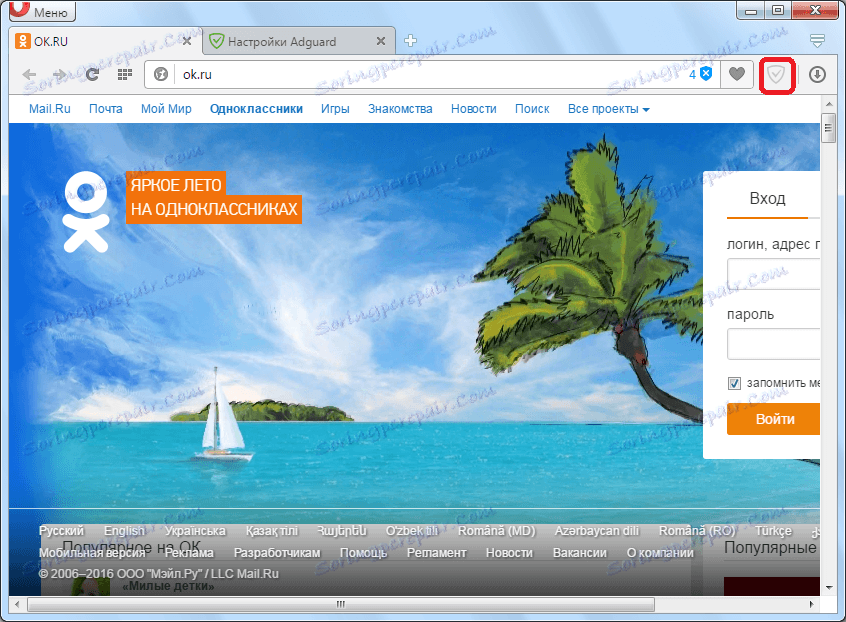
Task: Open the Помощь footer link
Action: click(x=364, y=553)
